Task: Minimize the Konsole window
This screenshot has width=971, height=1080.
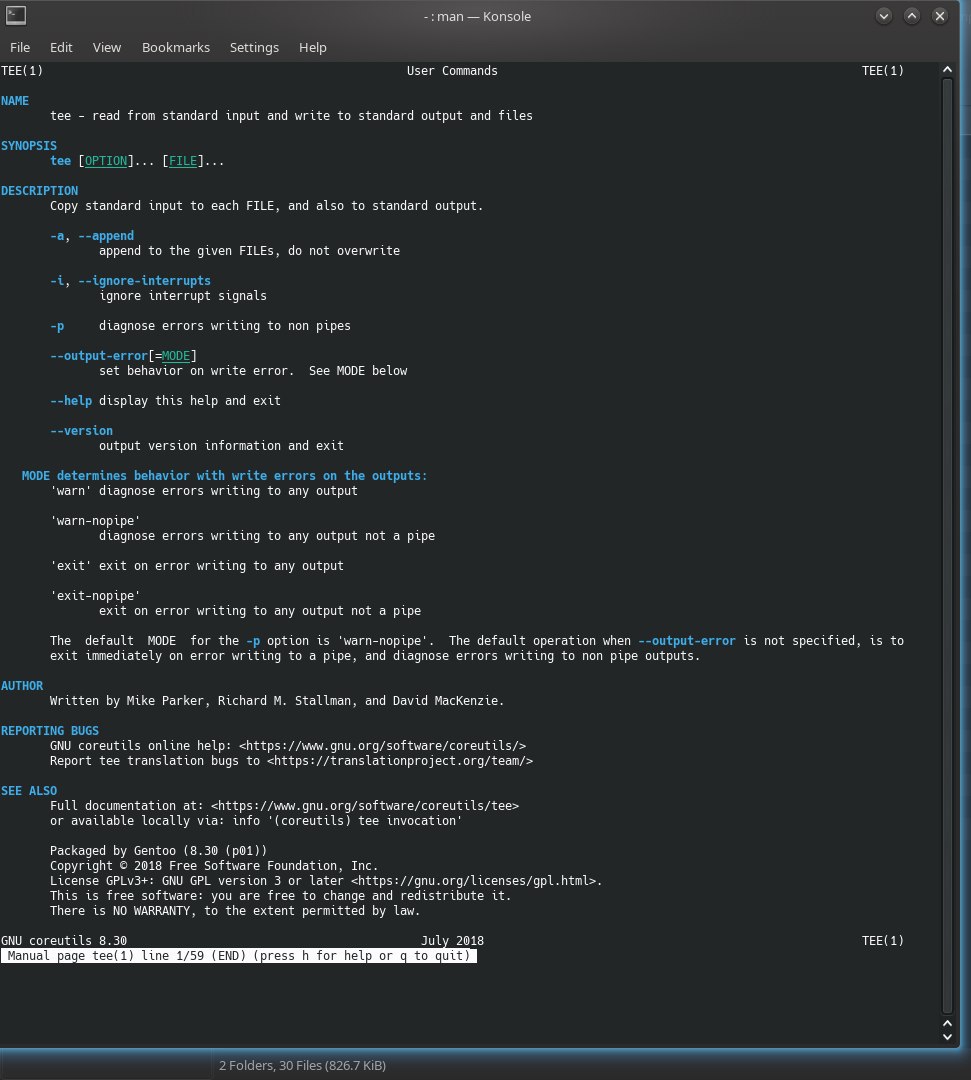Action: (x=884, y=16)
